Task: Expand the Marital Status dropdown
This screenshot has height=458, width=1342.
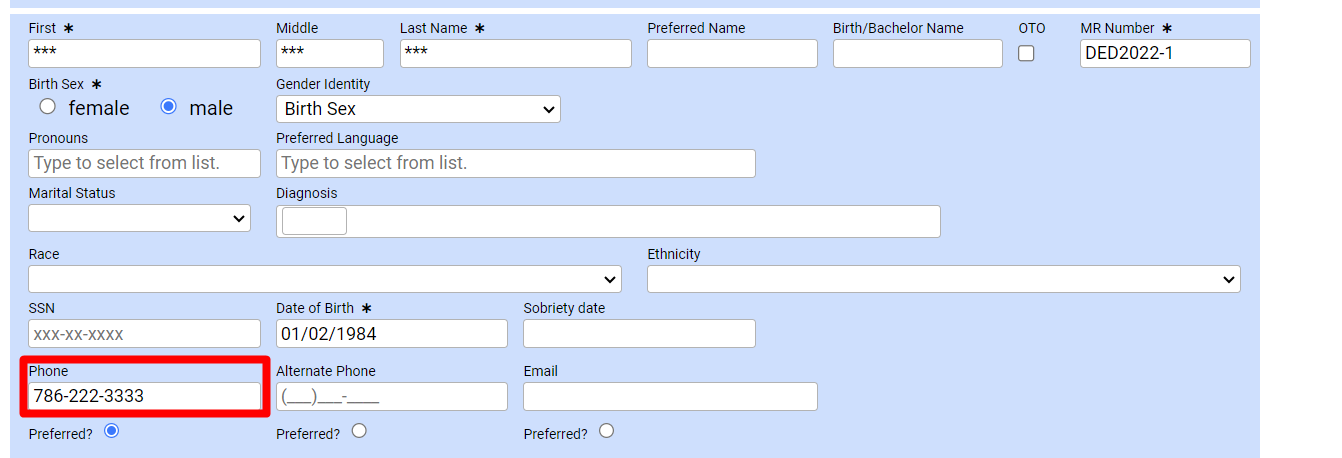Action: coord(139,217)
